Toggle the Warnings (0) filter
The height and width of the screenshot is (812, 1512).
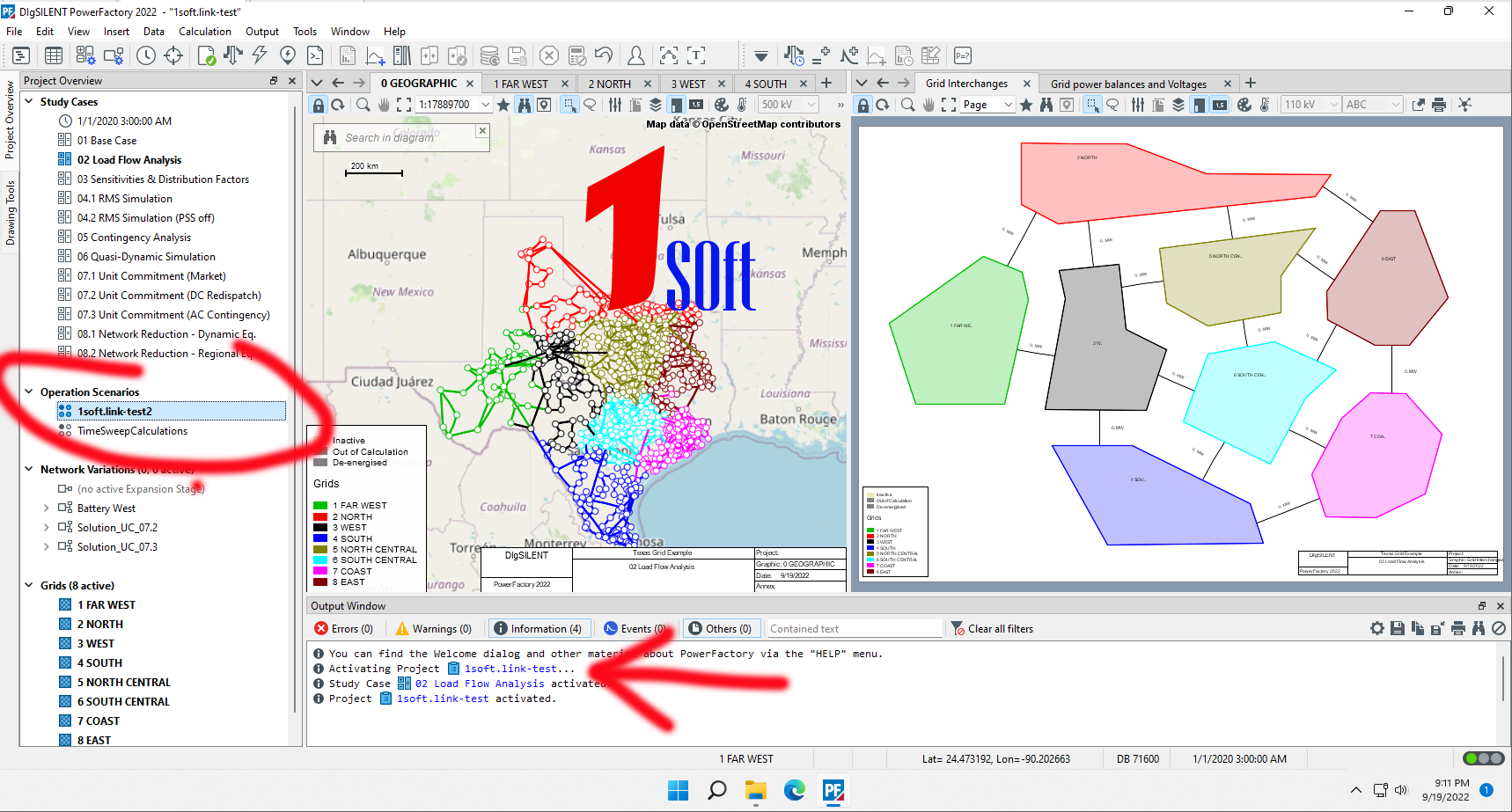point(434,628)
